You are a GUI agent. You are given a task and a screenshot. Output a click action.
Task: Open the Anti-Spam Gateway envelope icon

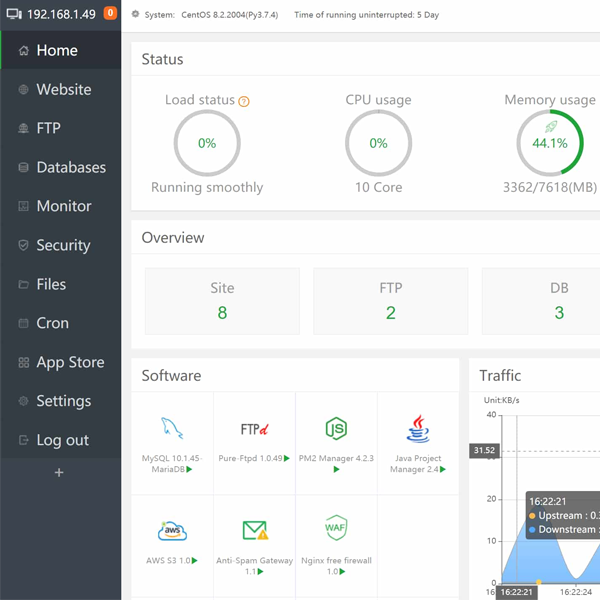pos(255,530)
